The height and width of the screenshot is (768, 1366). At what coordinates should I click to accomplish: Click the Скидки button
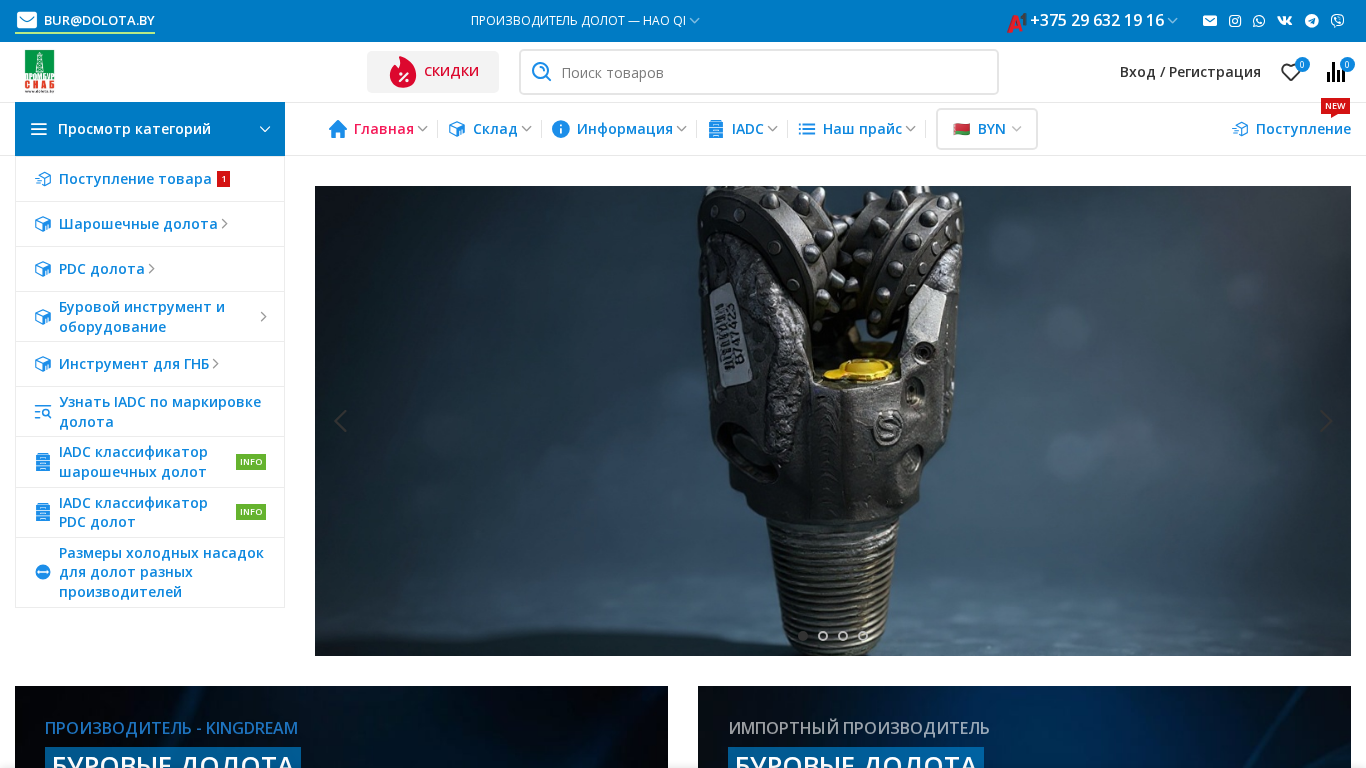click(433, 72)
